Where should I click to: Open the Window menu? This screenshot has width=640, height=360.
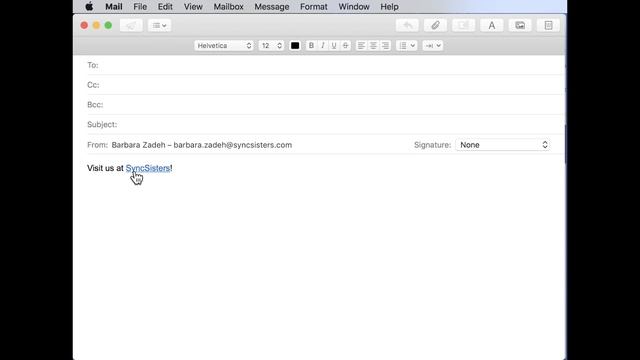[354, 7]
